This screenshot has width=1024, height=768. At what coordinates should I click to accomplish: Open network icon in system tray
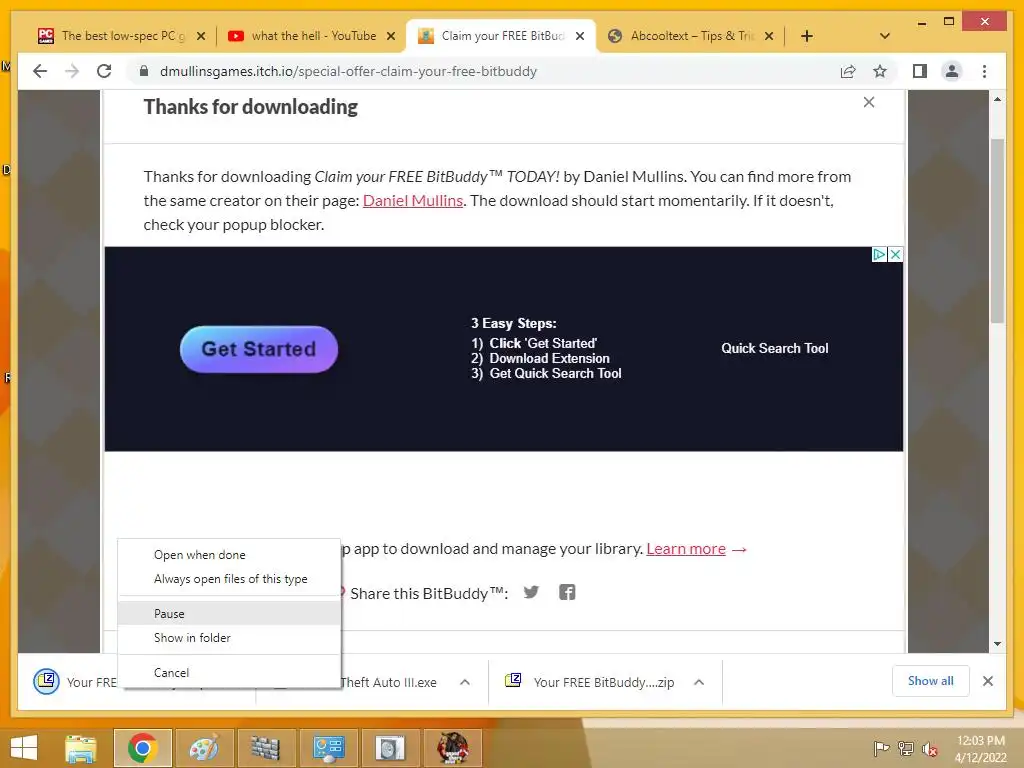pyautogui.click(x=905, y=748)
